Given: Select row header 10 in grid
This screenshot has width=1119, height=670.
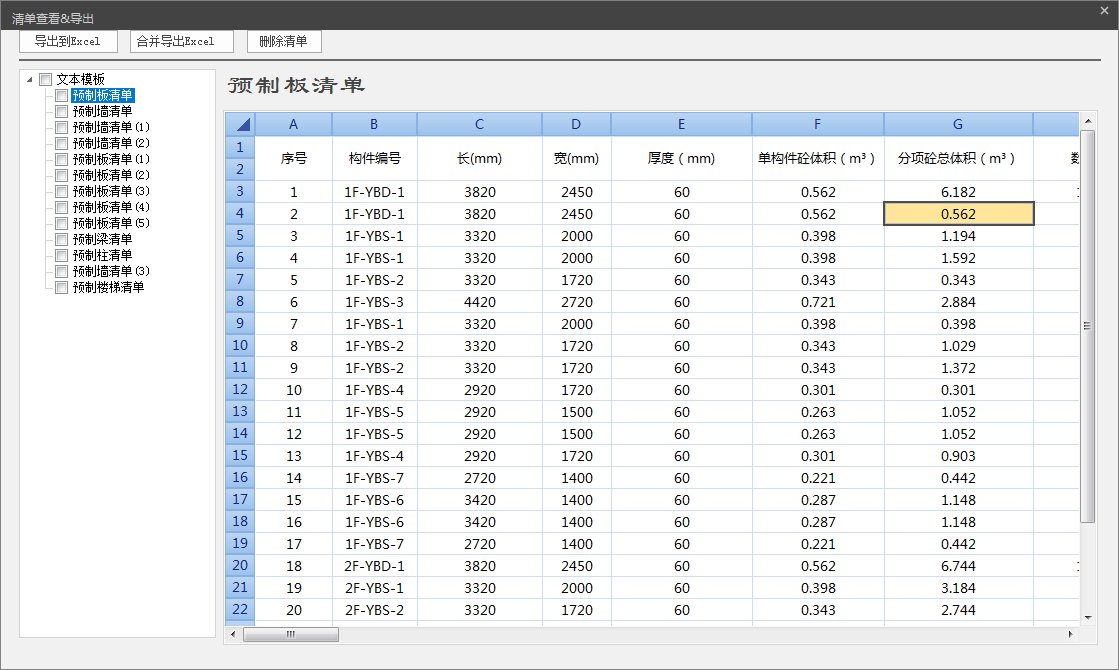Looking at the screenshot, I should pyautogui.click(x=240, y=346).
